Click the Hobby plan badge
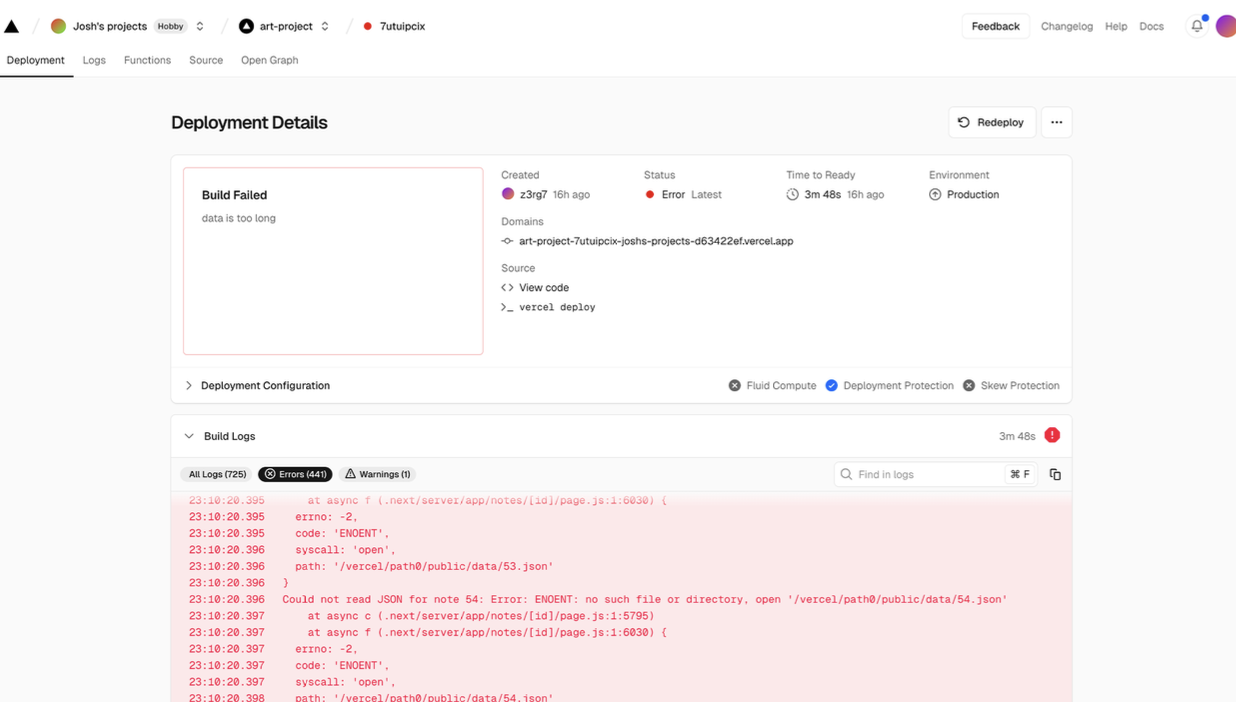The image size is (1236, 702). [171, 26]
